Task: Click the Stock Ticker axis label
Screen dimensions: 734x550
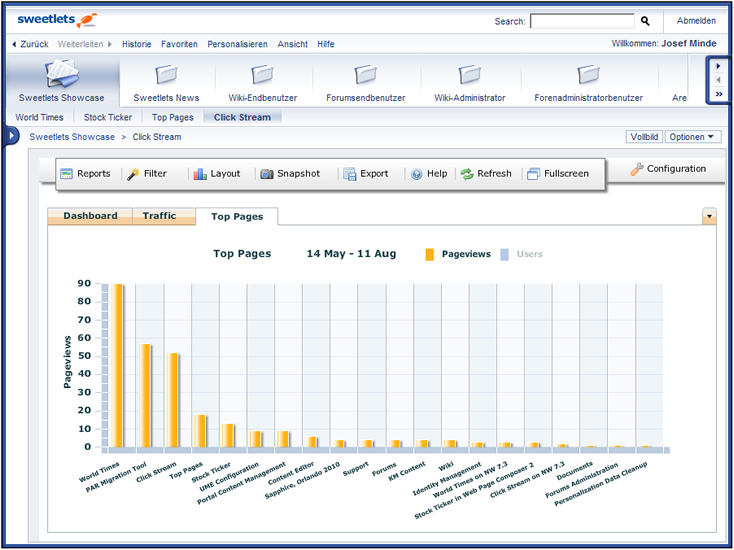Action: click(x=211, y=473)
